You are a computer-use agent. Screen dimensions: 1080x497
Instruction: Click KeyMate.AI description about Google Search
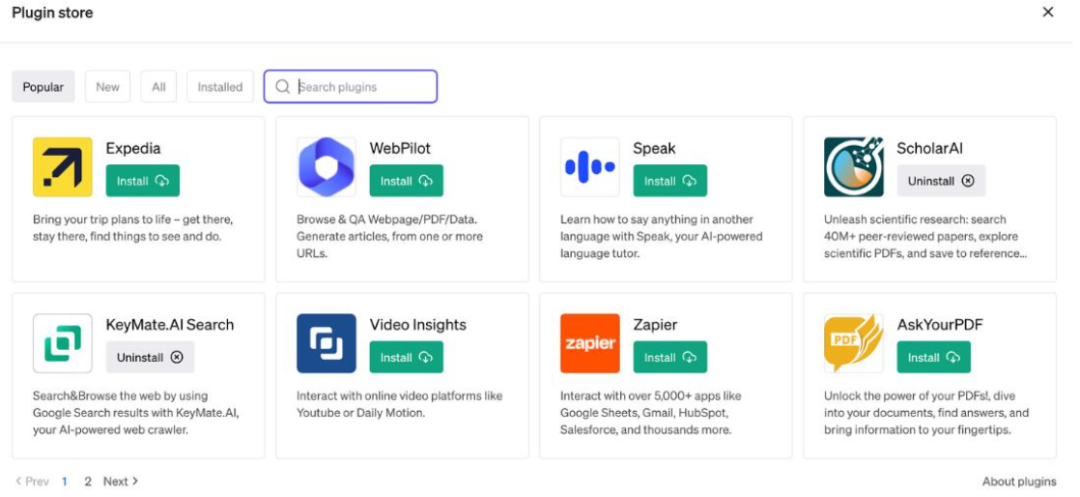136,412
